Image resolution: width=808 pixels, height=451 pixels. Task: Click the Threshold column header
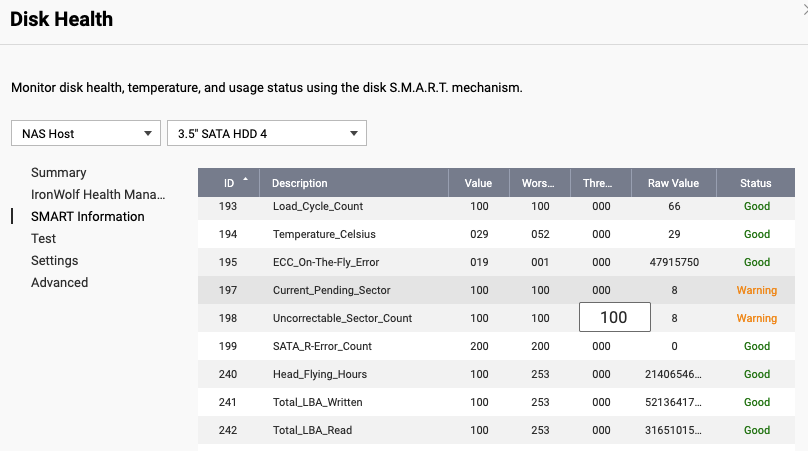600,183
